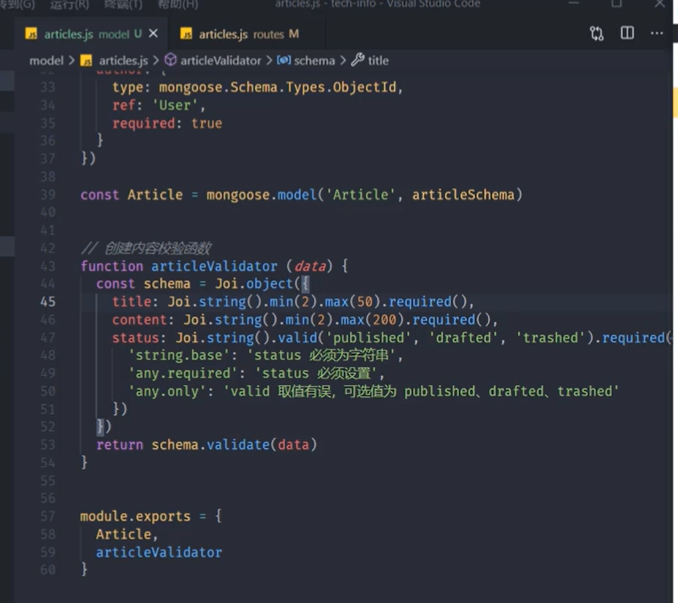678x603 pixels.
Task: Open the Run (运行) menu
Action: click(x=69, y=4)
